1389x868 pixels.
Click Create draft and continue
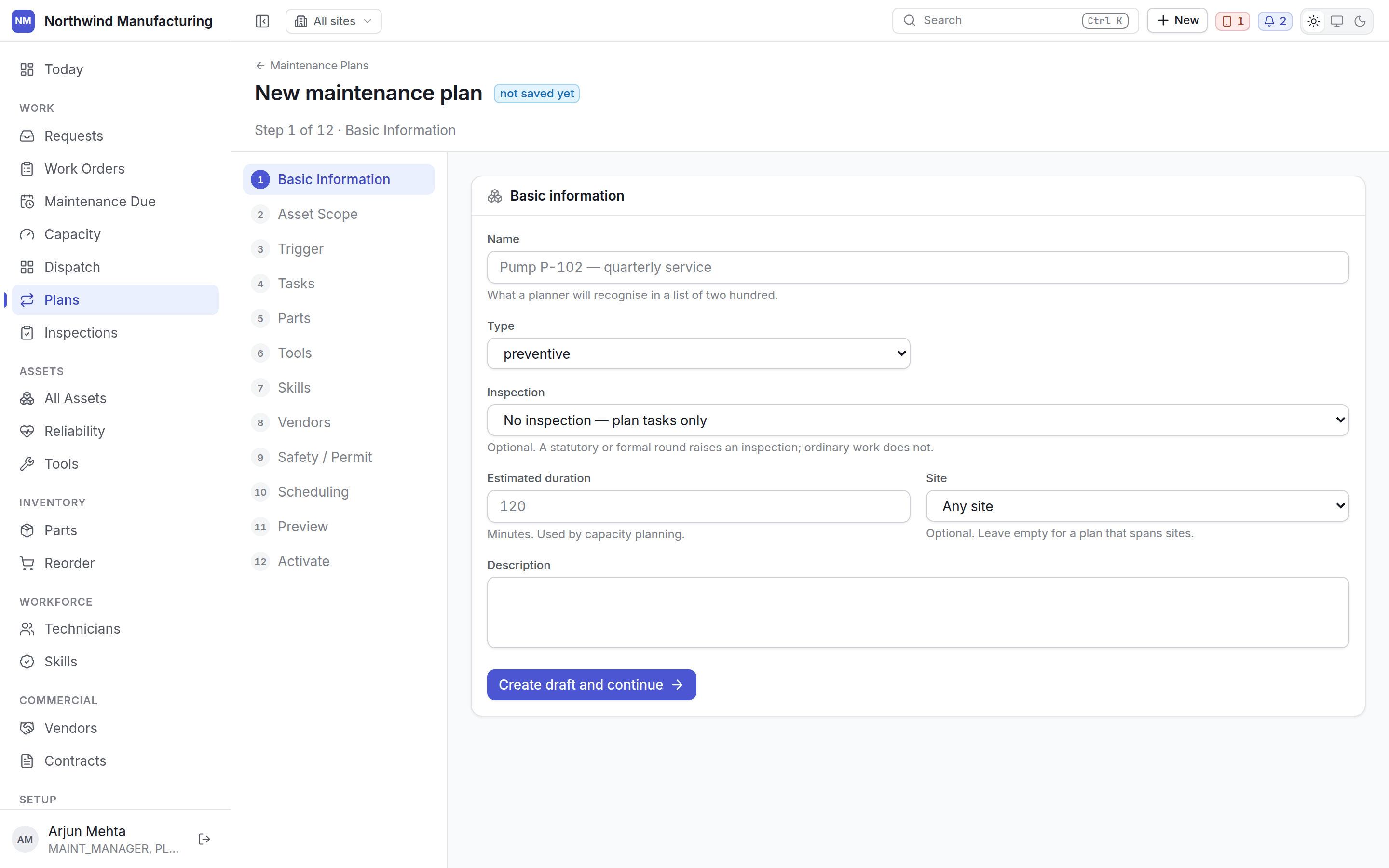(x=591, y=685)
